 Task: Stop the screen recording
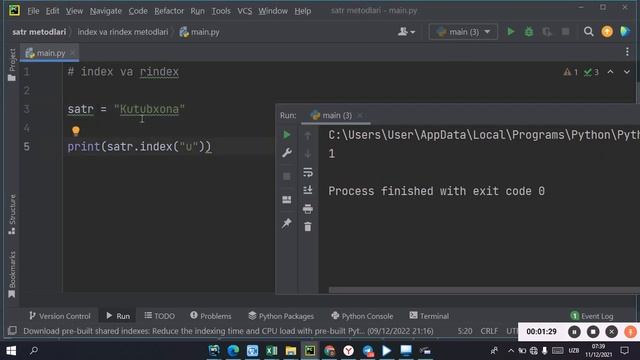coord(593,332)
